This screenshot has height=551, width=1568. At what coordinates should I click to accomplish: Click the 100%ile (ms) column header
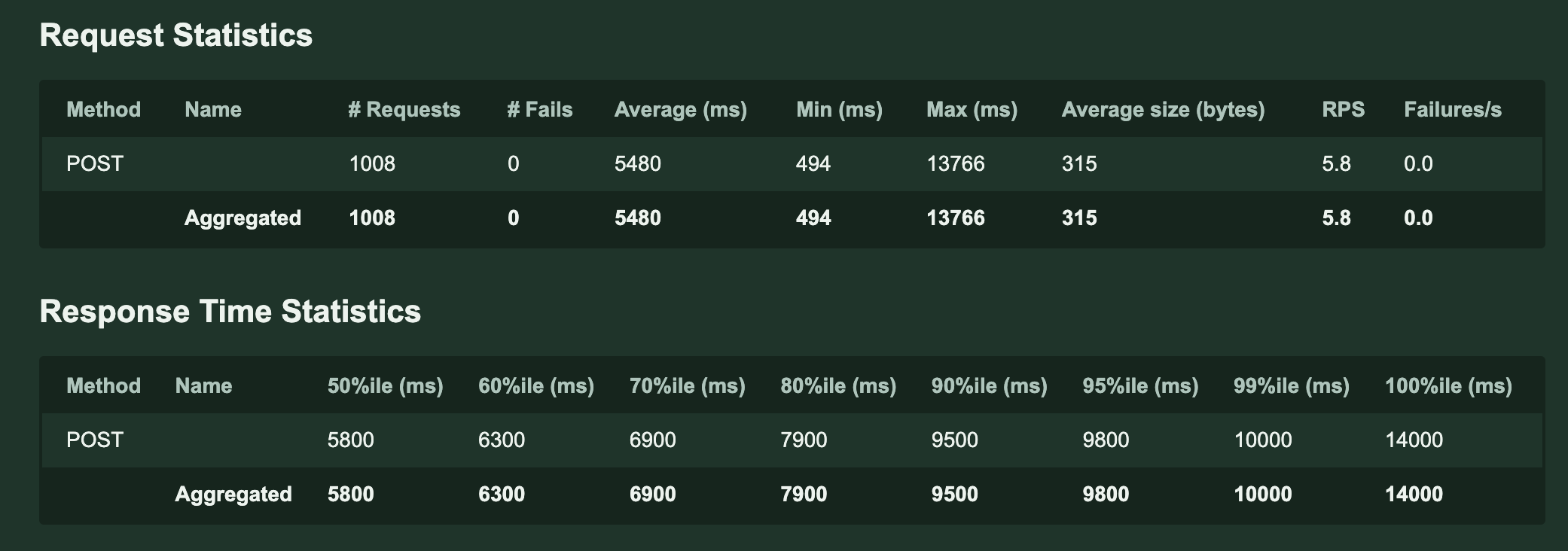1448,386
